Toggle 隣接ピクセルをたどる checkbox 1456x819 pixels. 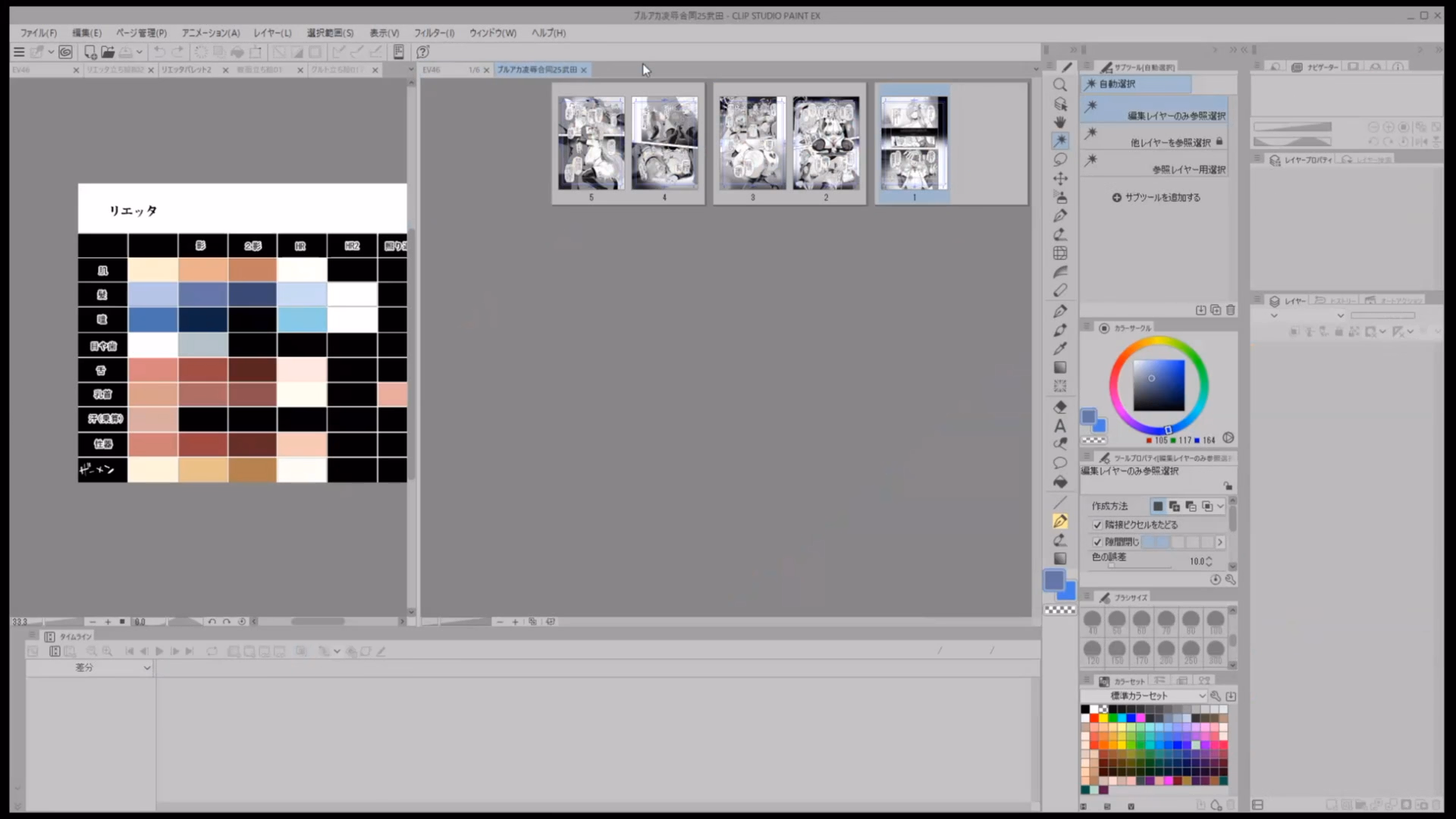(1097, 525)
